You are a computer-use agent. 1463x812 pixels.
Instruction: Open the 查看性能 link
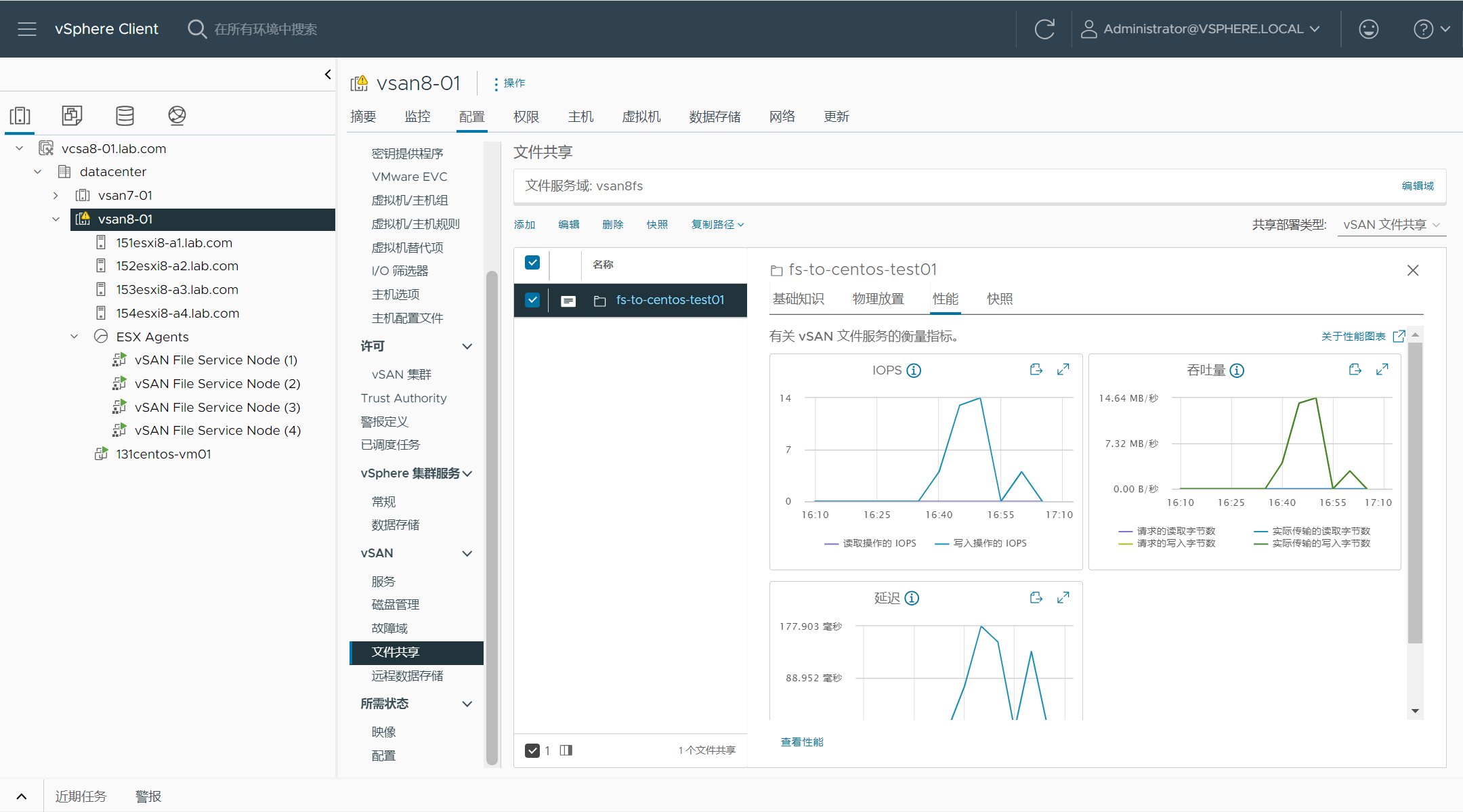(802, 742)
